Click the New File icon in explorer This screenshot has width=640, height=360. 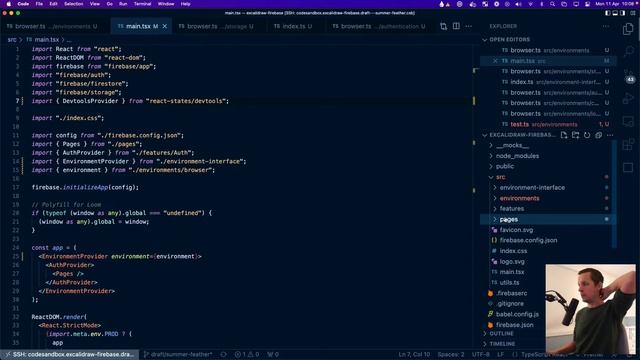click(564, 135)
